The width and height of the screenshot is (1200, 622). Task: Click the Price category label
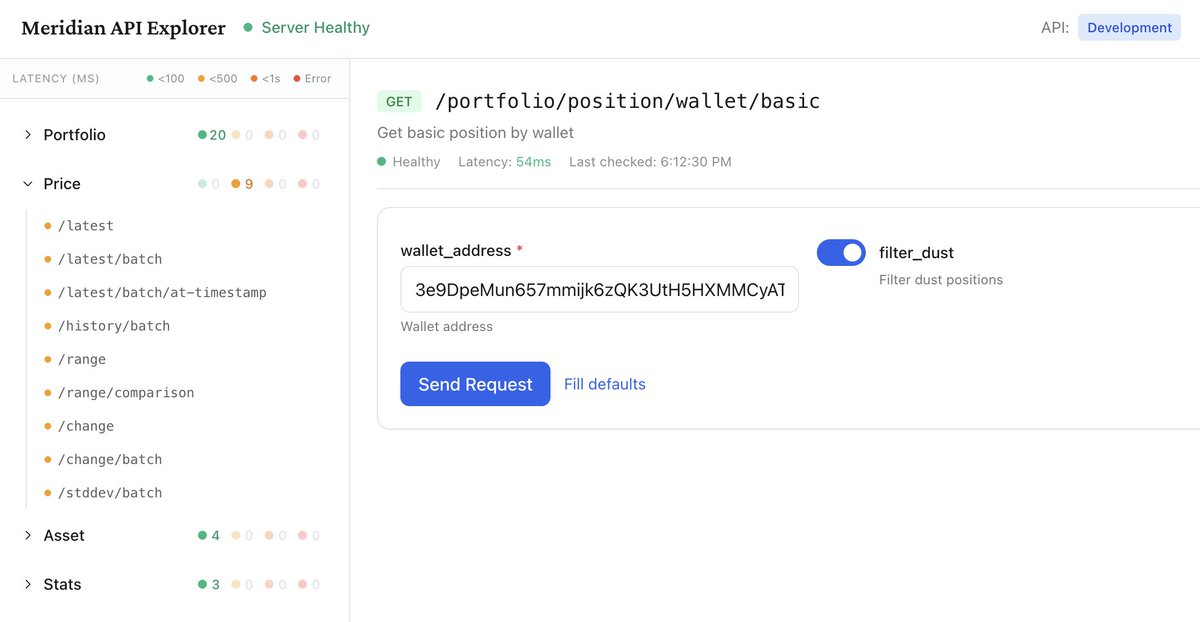click(x=62, y=184)
